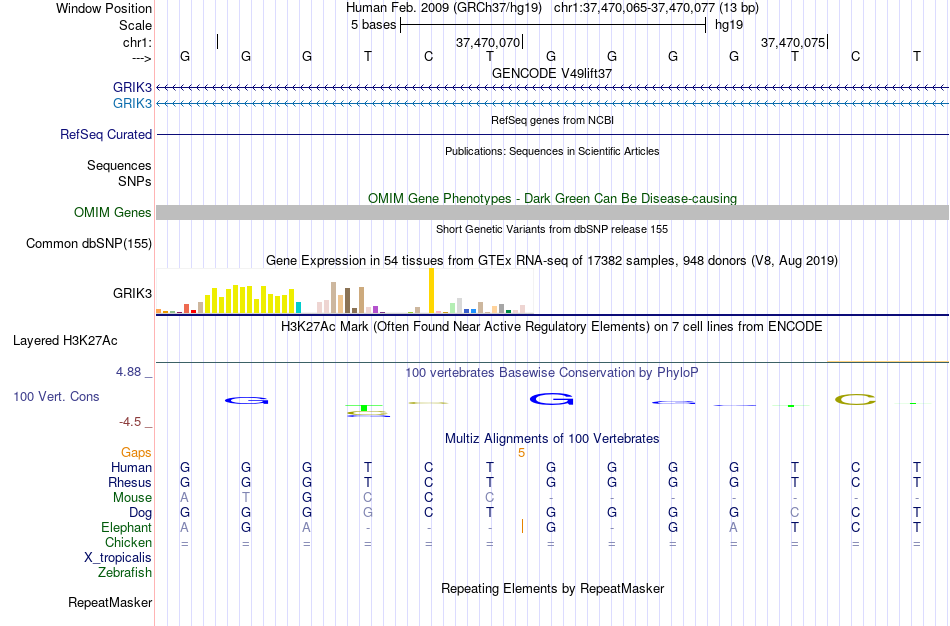Viewport: 950px width, 626px height.
Task: Select the light blue GRIK3 transcript line
Action: (x=553, y=104)
